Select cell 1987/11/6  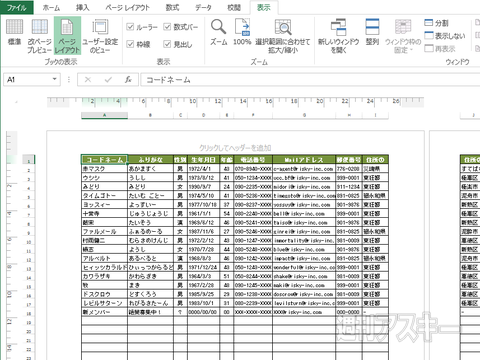pyautogui.click(x=203, y=231)
